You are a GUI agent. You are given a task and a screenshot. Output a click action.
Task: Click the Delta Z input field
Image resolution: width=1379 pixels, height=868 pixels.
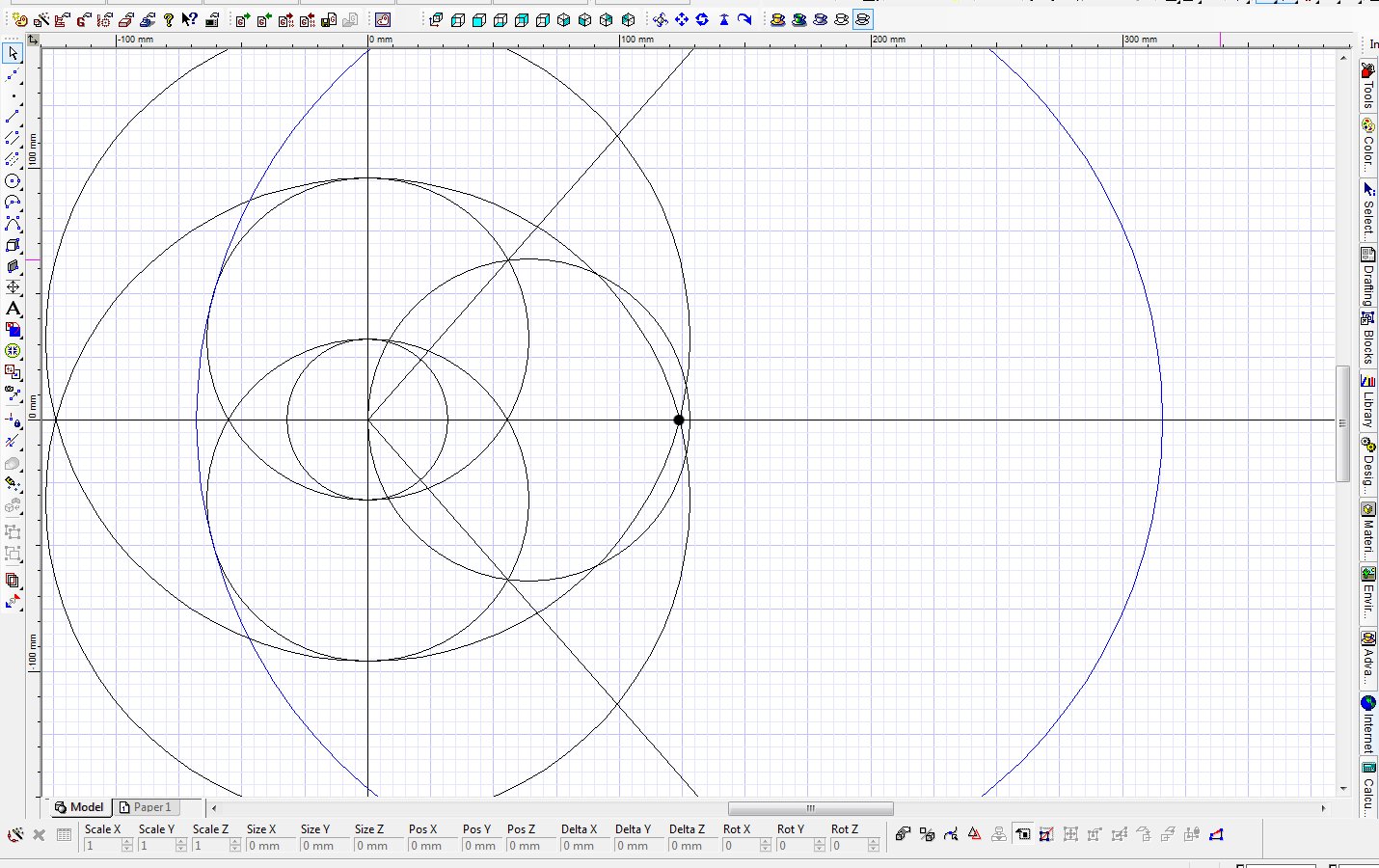tap(692, 846)
